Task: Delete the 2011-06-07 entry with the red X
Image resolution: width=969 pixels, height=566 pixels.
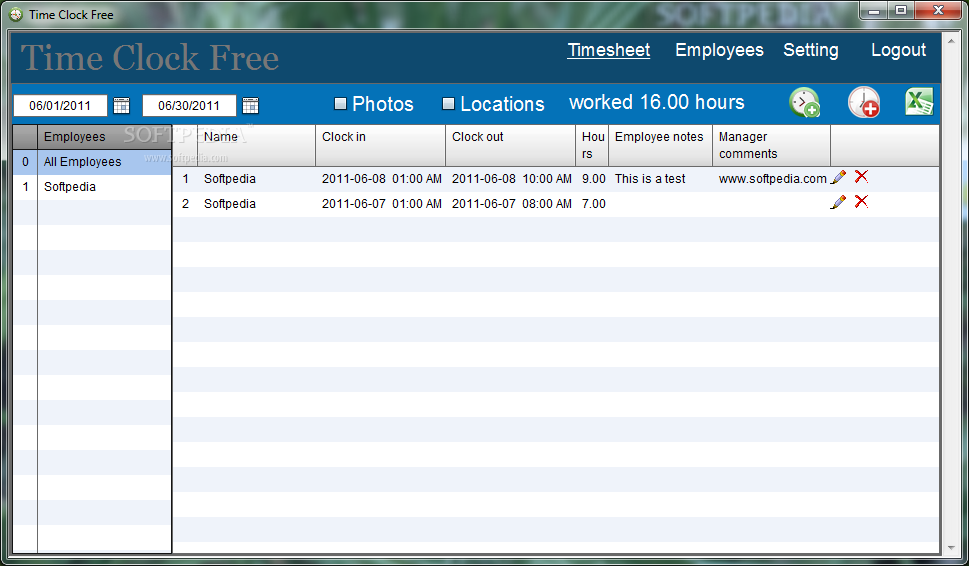Action: (861, 201)
